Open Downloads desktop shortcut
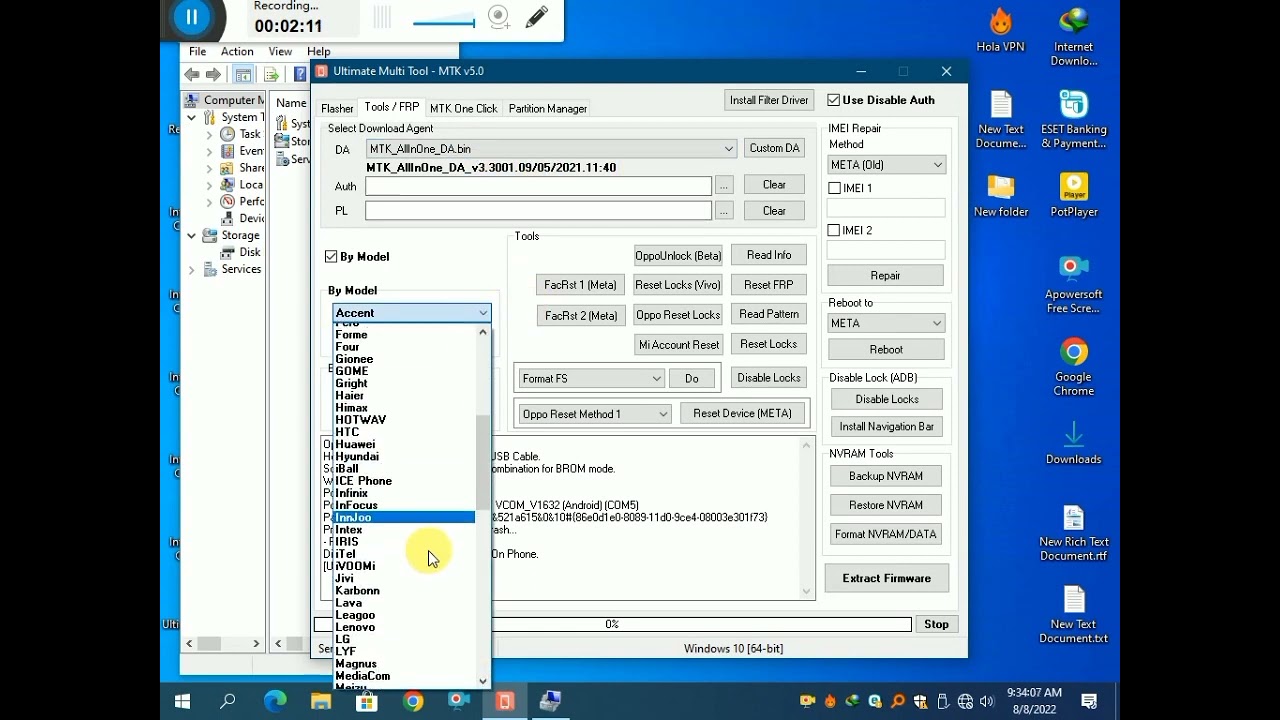Image resolution: width=1280 pixels, height=720 pixels. (x=1074, y=443)
